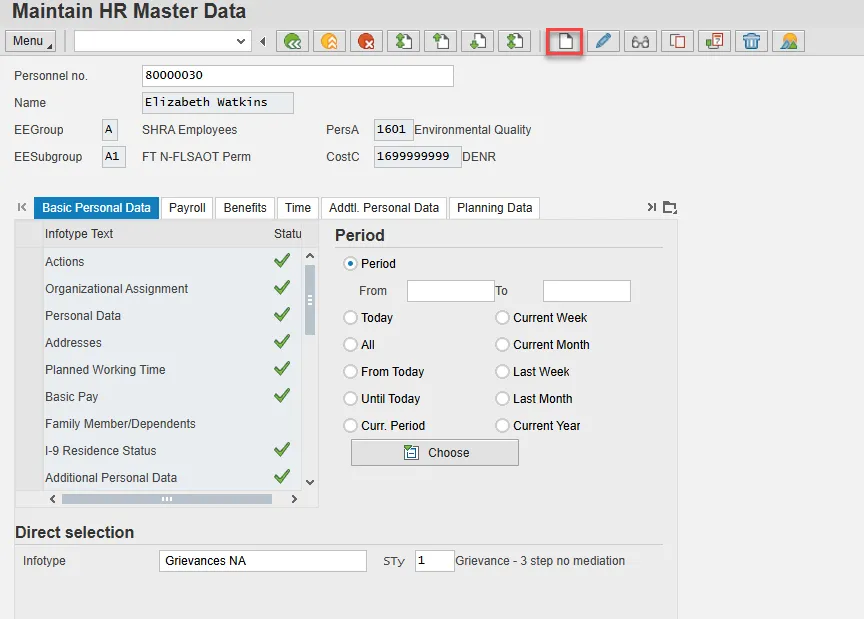Choose the Last Week radio button
Image resolution: width=864 pixels, height=619 pixels.
pos(502,372)
